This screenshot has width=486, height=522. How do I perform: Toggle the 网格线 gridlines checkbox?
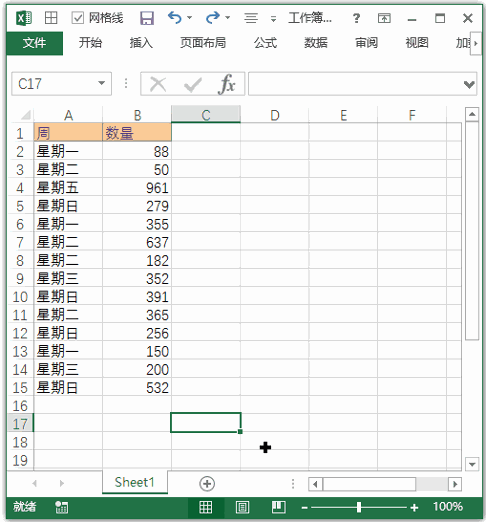[78, 18]
